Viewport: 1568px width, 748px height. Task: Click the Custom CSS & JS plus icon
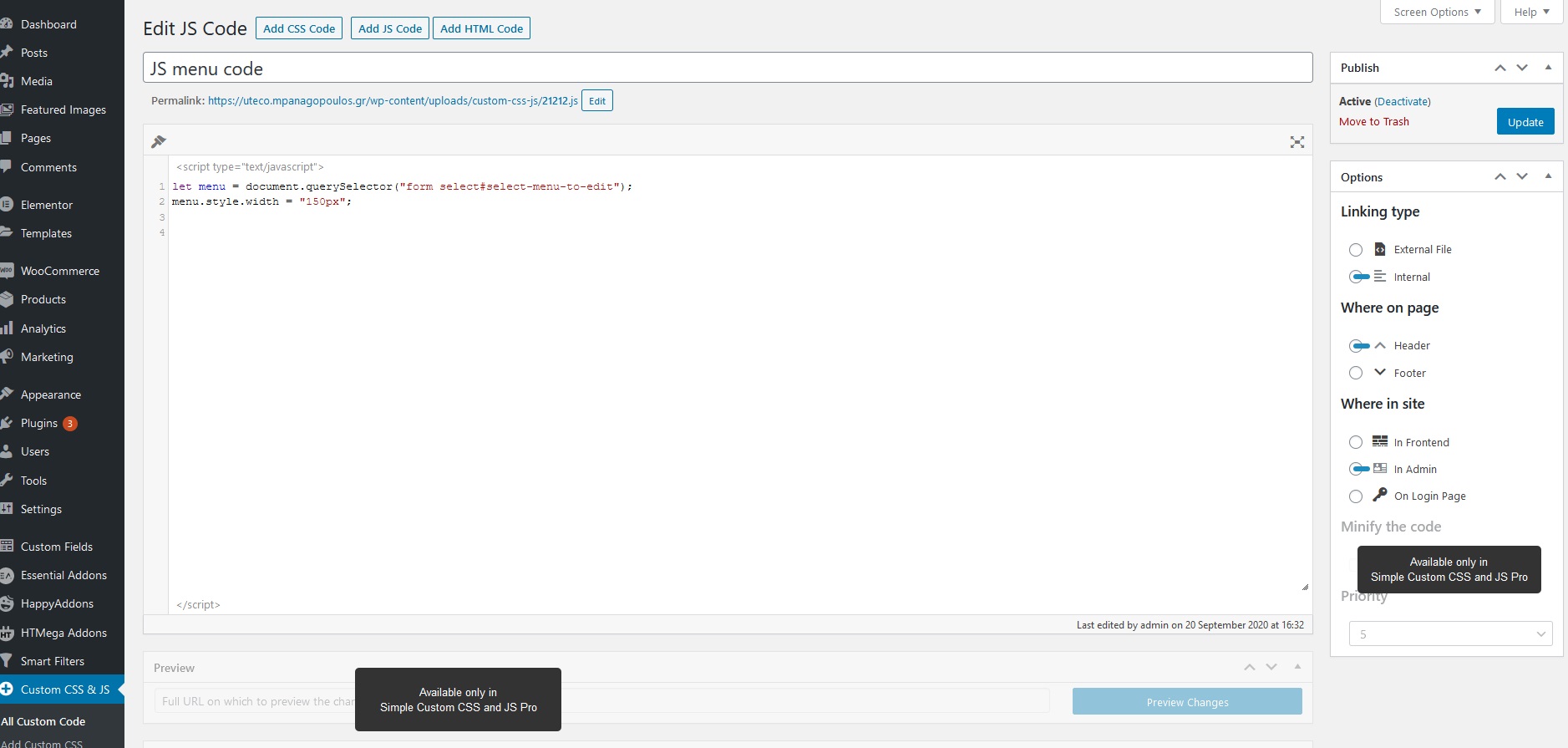(x=7, y=689)
